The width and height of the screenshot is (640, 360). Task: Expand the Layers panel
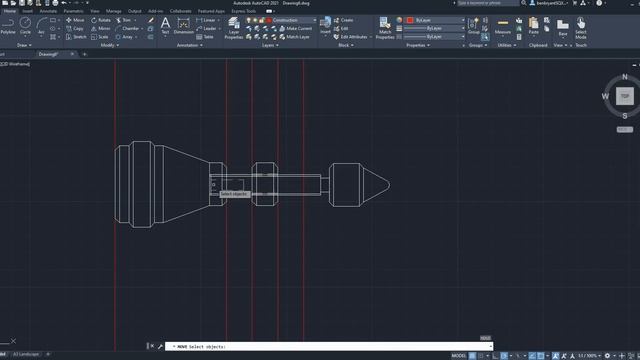click(x=270, y=45)
